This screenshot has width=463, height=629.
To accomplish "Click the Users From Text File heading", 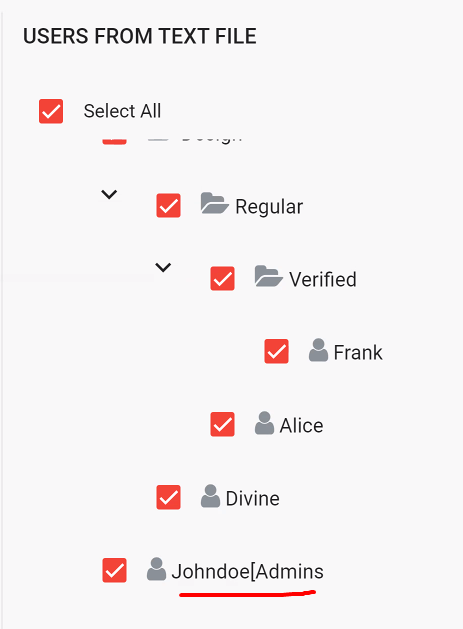I will [140, 36].
